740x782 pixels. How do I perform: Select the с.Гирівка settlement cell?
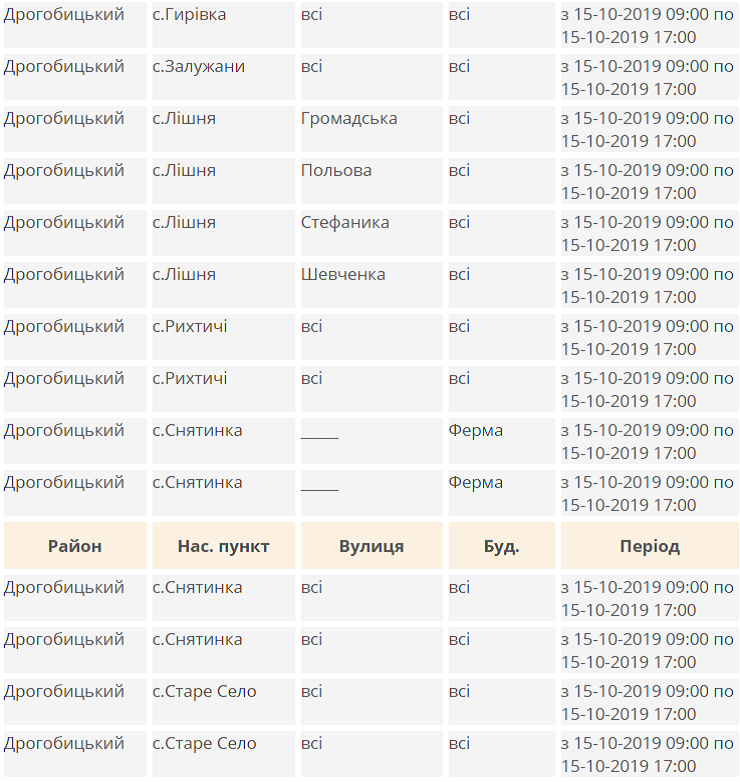pos(189,15)
